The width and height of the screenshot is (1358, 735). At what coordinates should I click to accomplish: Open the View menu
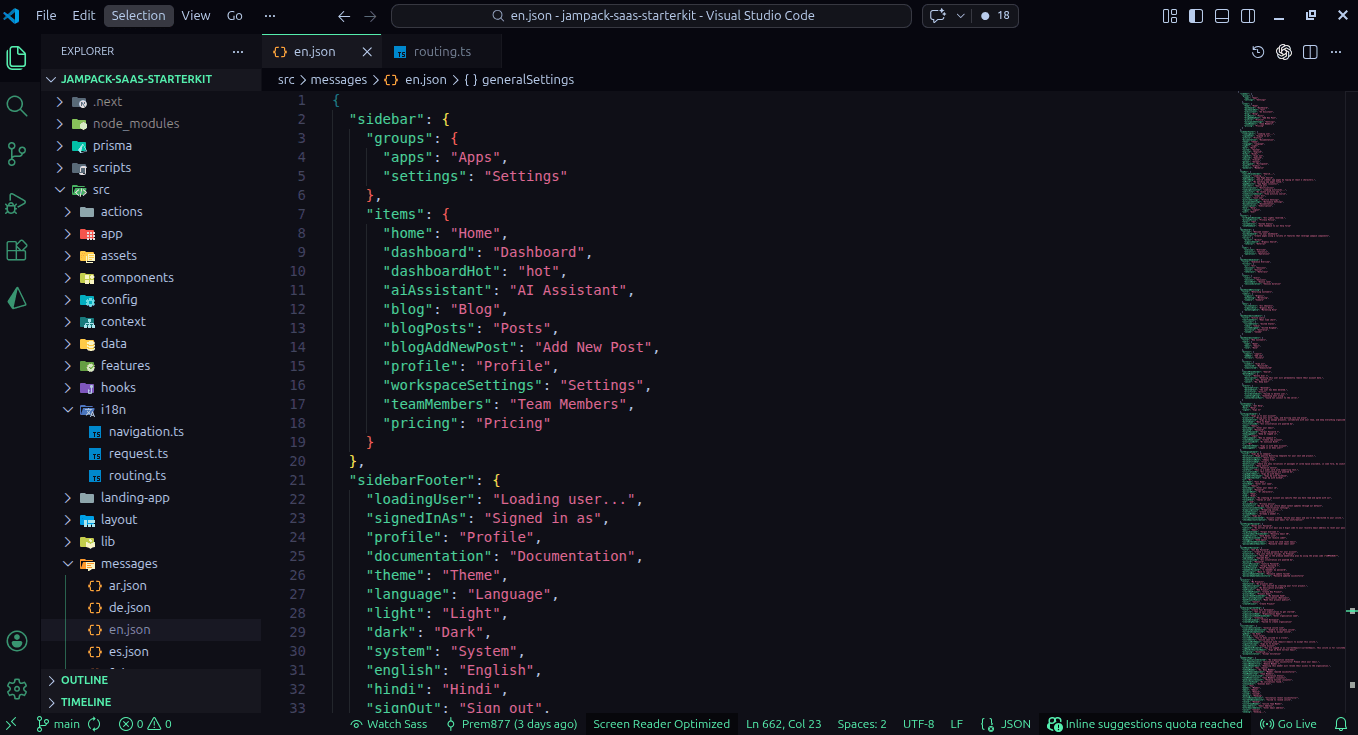[196, 16]
